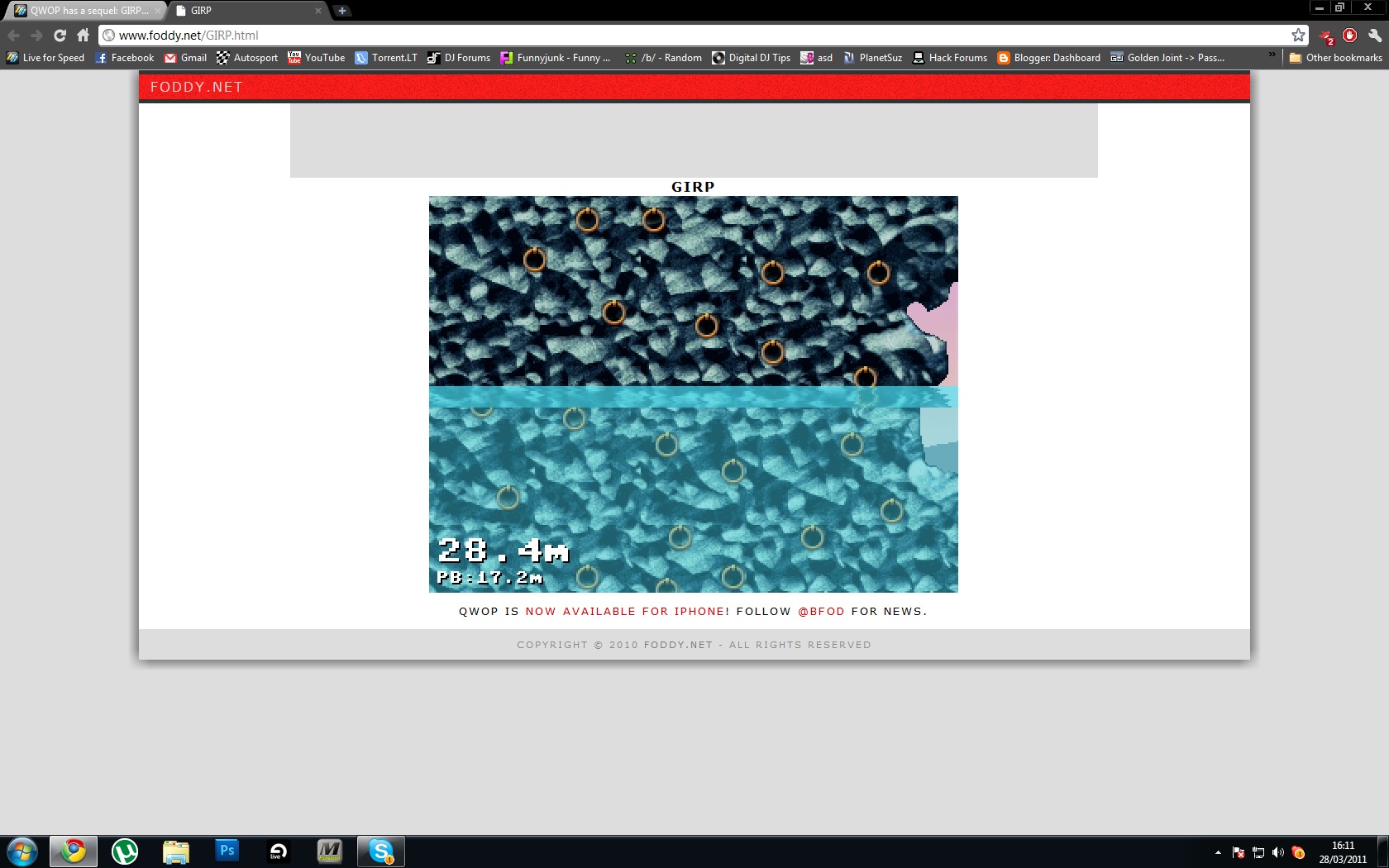Screen dimensions: 1389x868
Task: Open the Chrome wrench settings menu
Action: [1375, 36]
